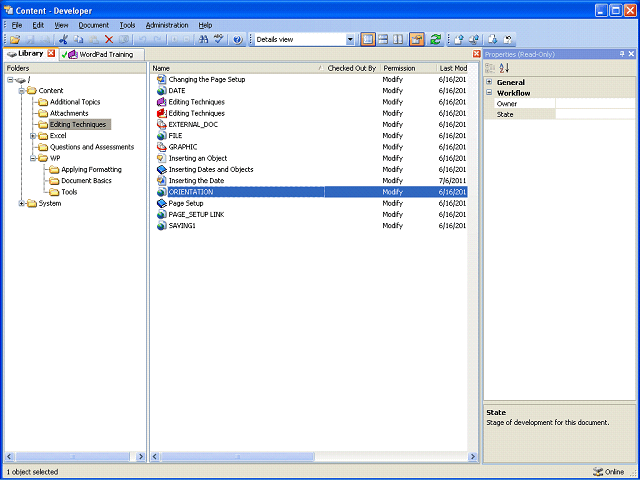
Task: Collapse the root / node in Folders
Action: (x=10, y=80)
